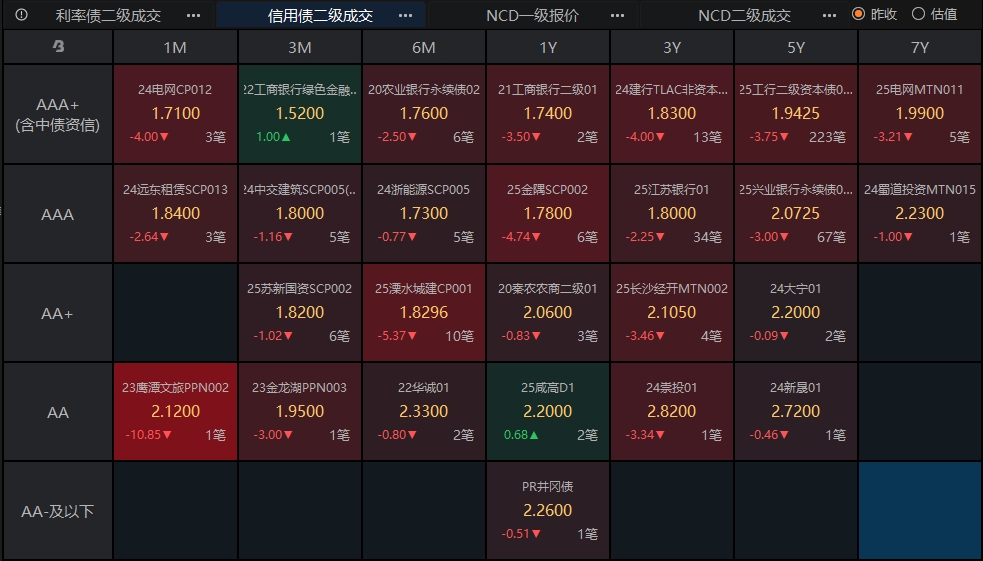Open the 24大宁01 cell

pyautogui.click(x=796, y=313)
